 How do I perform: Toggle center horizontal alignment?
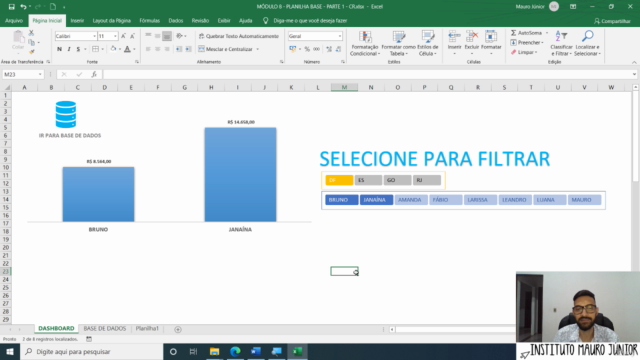pos(158,49)
